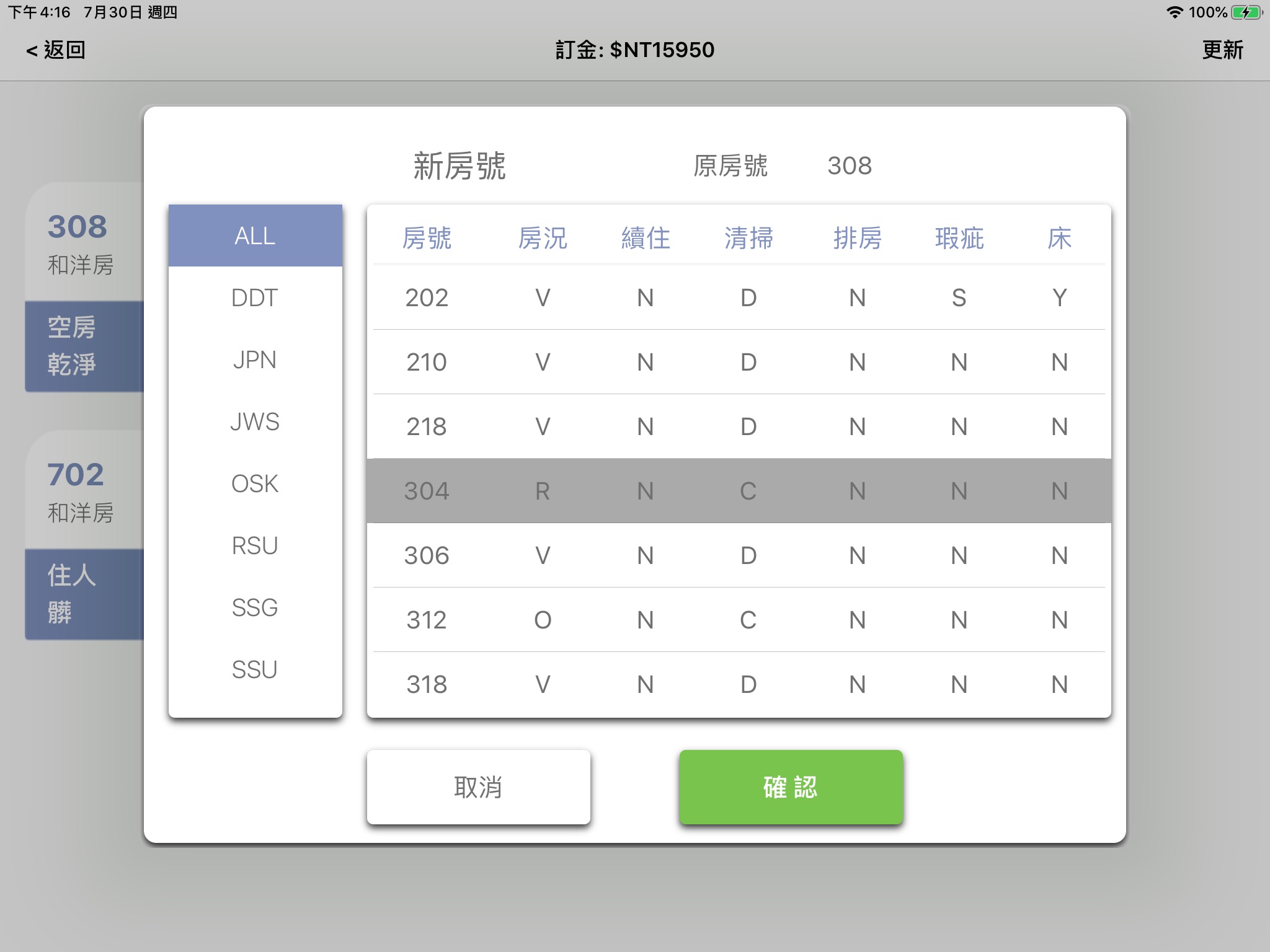Choose room 210 in the list

[x=739, y=362]
